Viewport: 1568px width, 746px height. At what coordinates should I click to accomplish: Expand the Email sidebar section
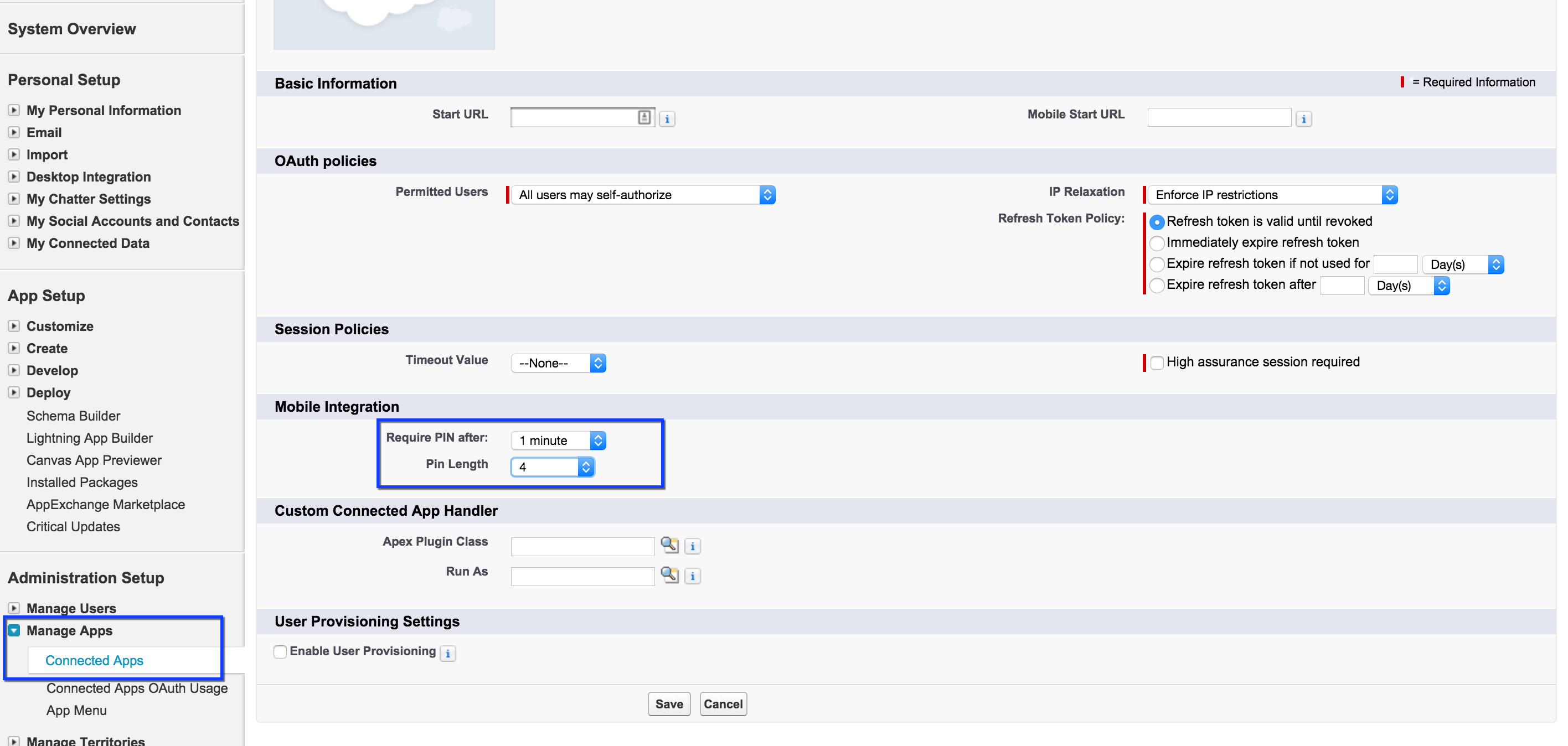14,133
